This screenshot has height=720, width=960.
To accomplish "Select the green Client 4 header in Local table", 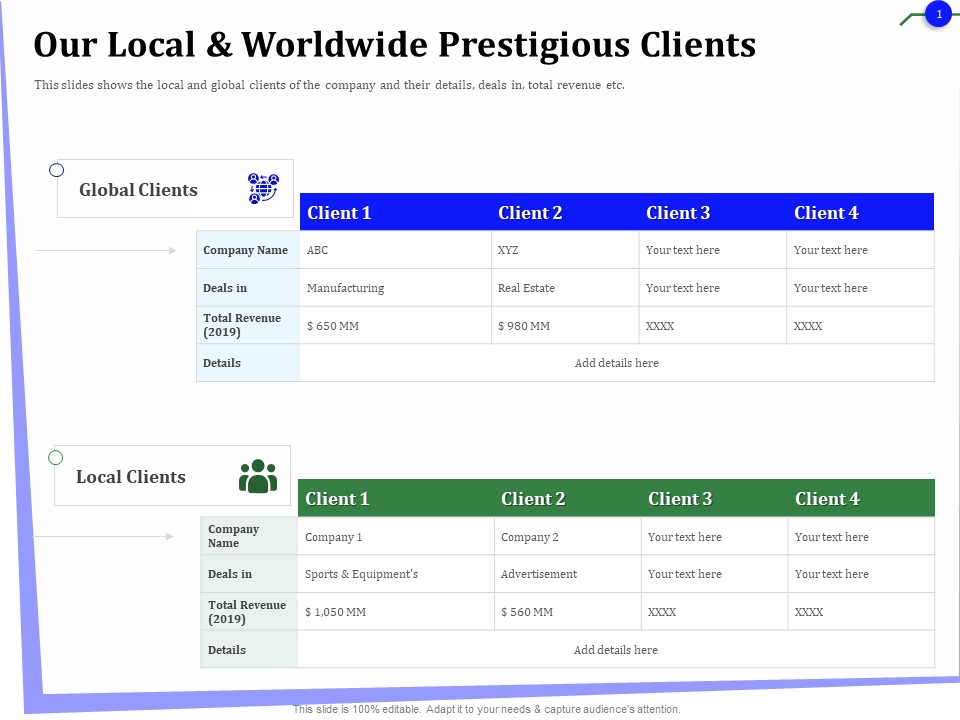I will click(x=861, y=498).
